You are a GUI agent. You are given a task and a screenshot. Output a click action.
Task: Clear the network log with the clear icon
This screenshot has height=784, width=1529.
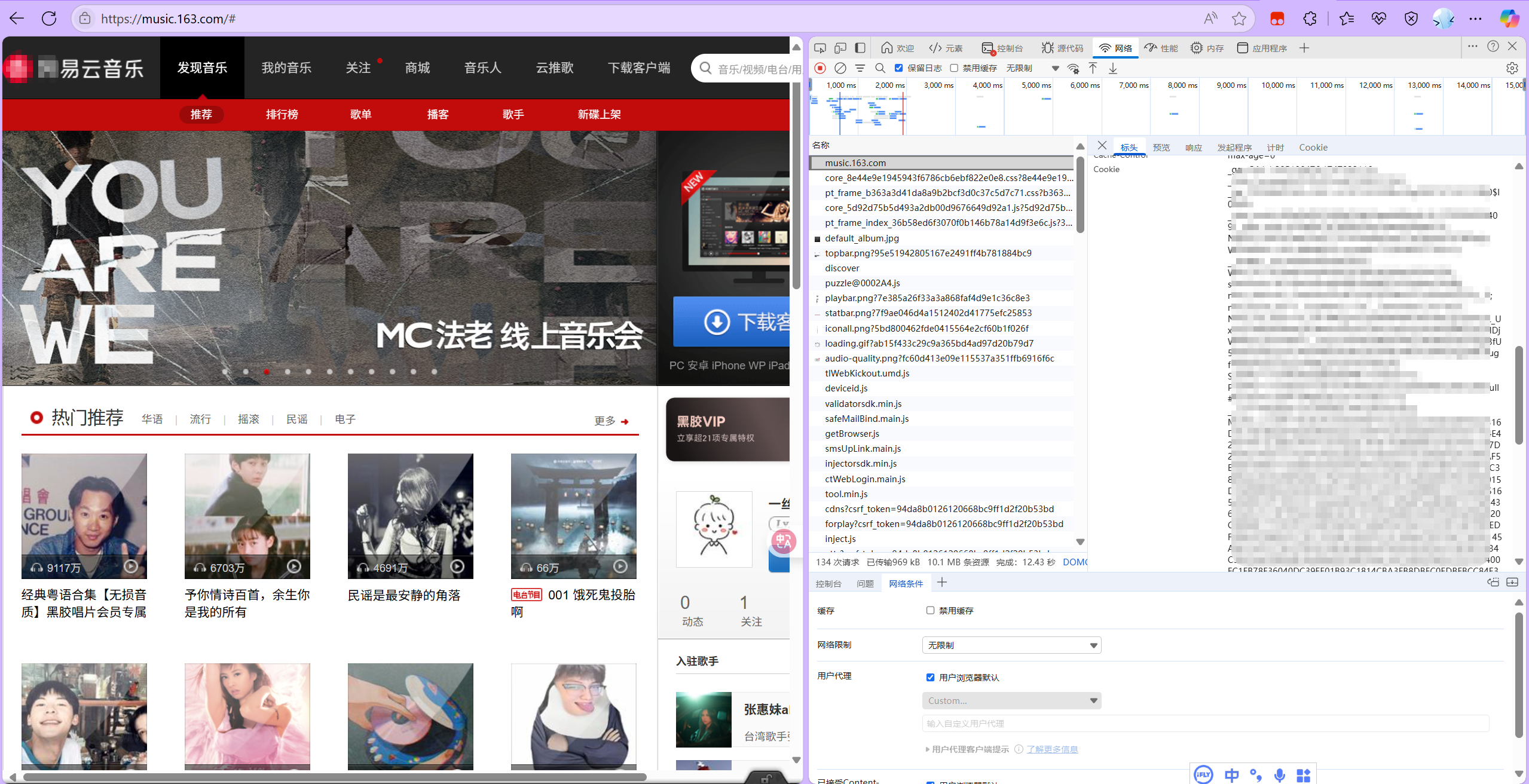[x=840, y=68]
